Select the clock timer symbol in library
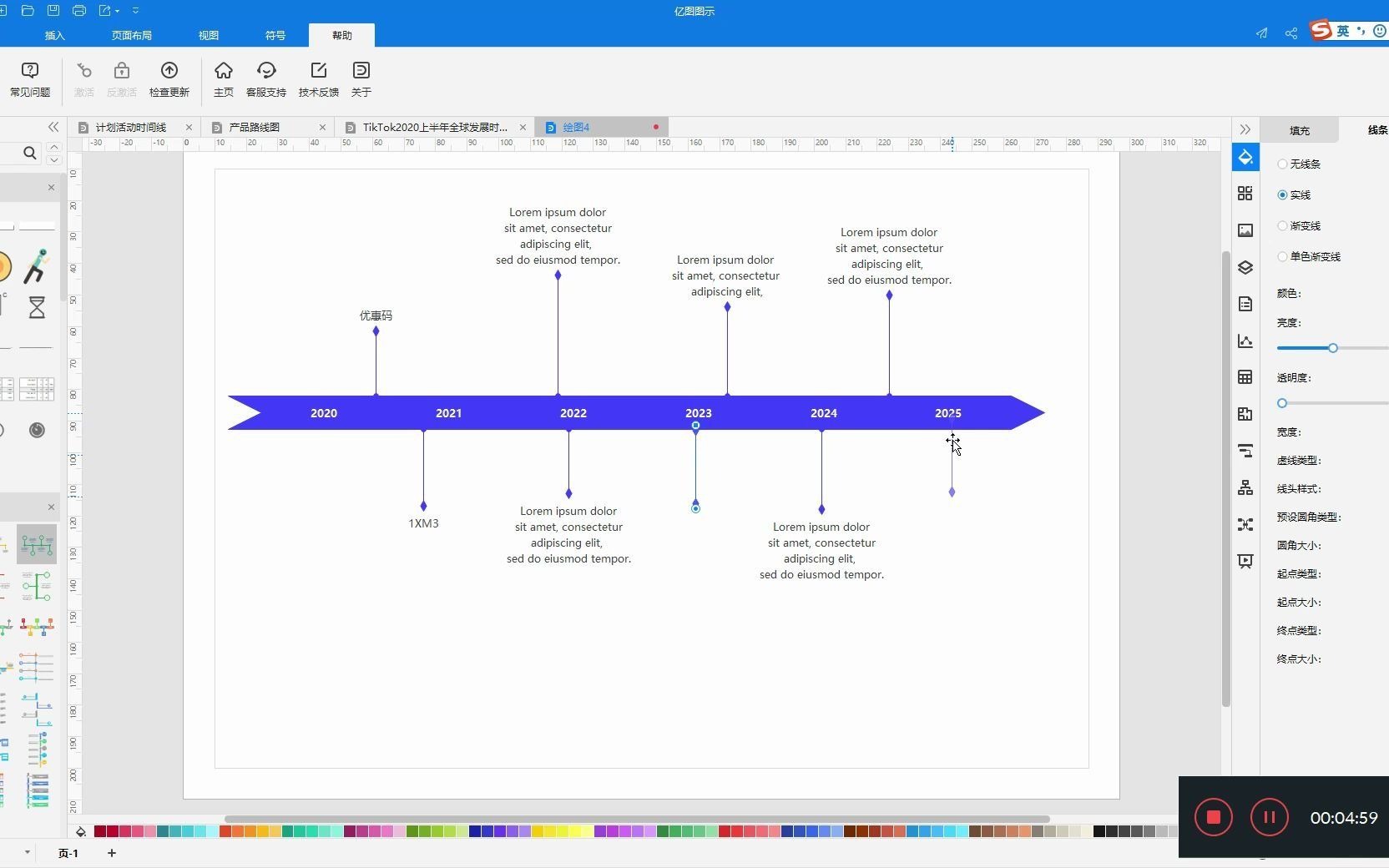 pyautogui.click(x=37, y=430)
